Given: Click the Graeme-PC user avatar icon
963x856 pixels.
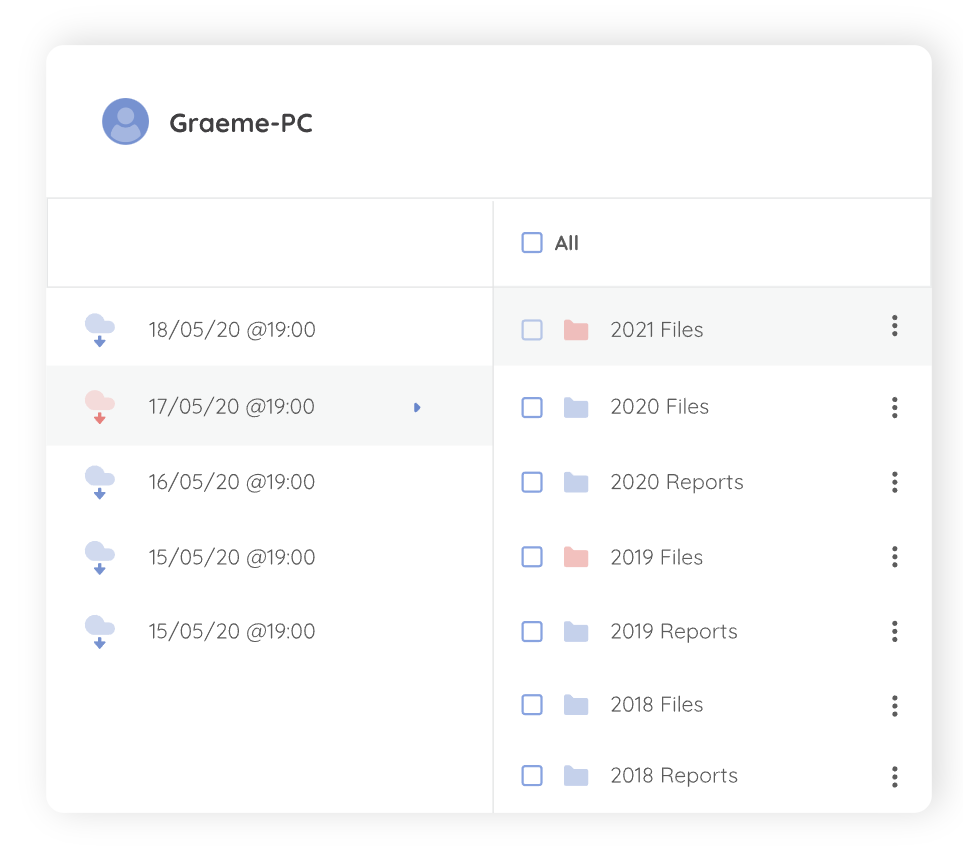Looking at the screenshot, I should tap(126, 121).
